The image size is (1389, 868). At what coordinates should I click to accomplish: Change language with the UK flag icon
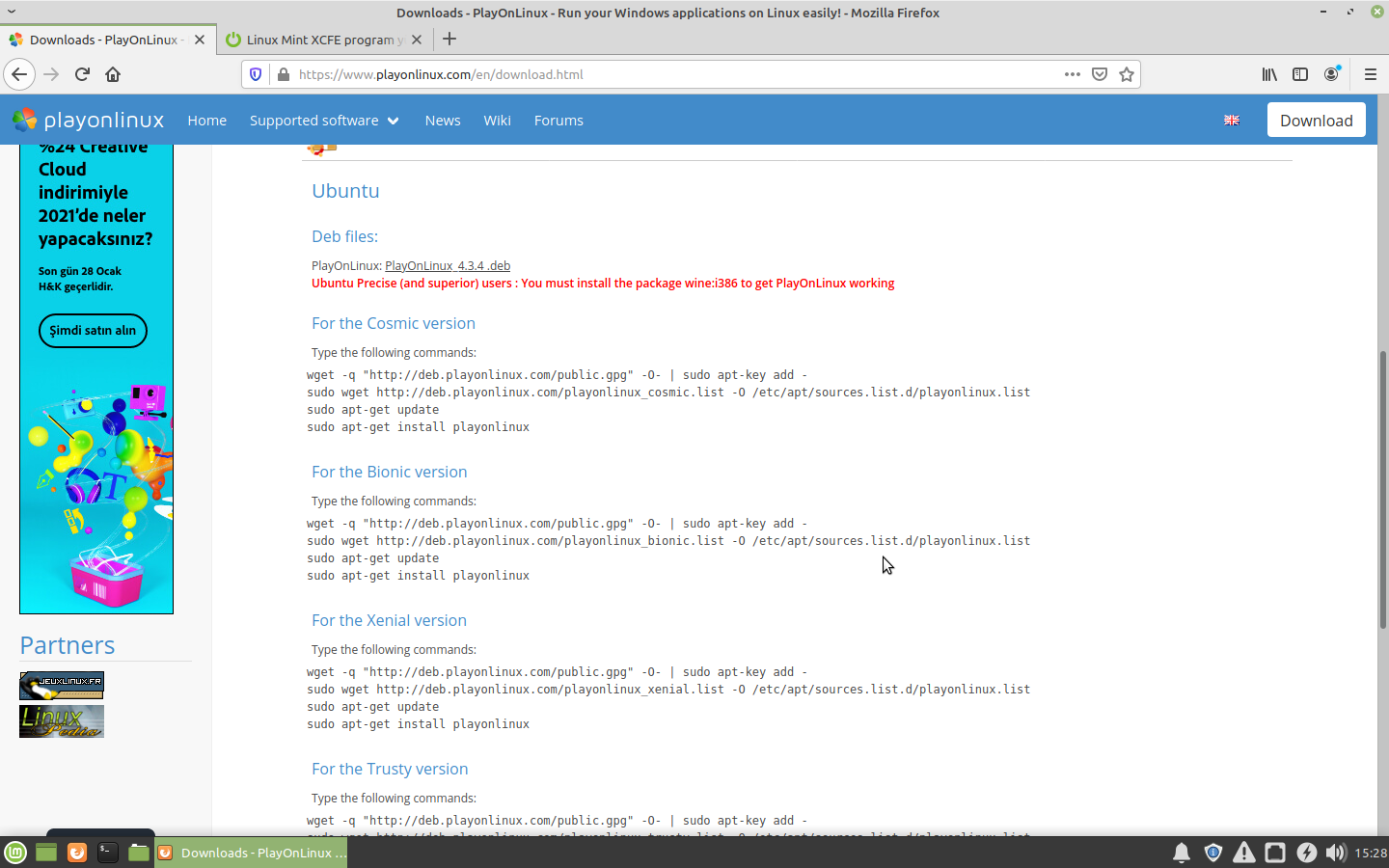[x=1232, y=121]
